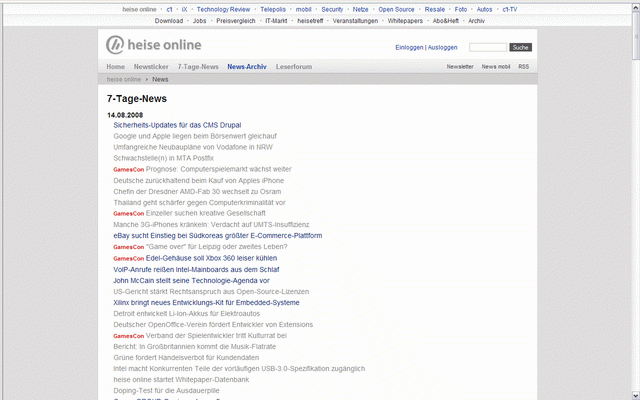Open the Einloggen link
Screen dimensions: 640x400
[x=409, y=47]
